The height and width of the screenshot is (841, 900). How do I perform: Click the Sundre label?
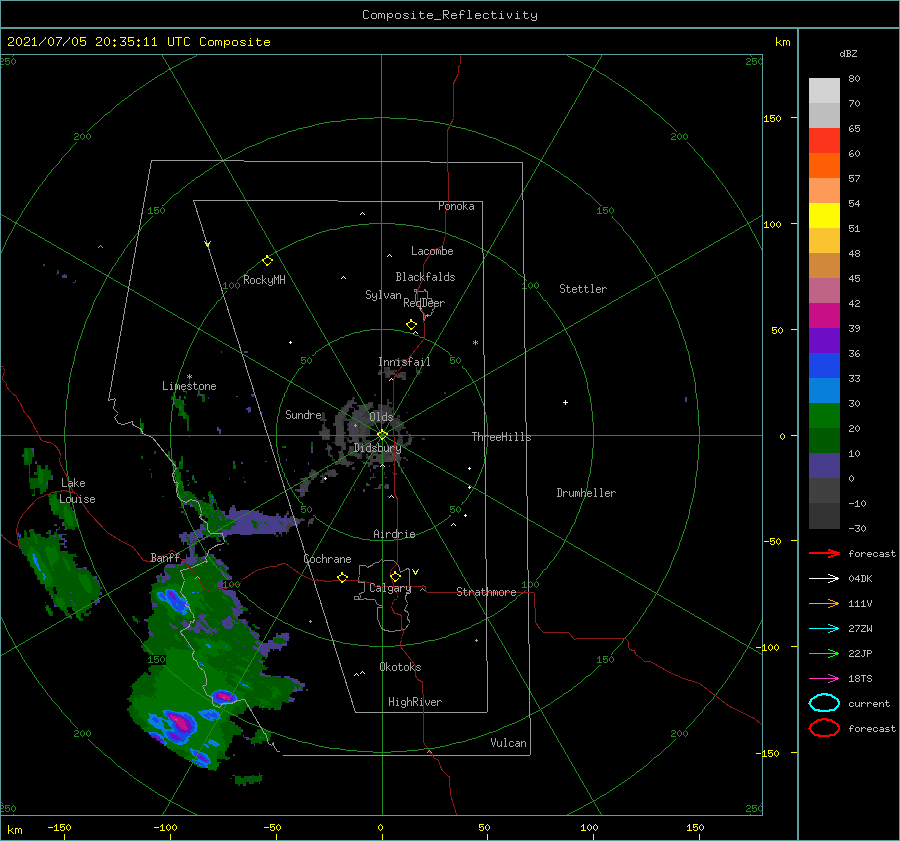303,415
